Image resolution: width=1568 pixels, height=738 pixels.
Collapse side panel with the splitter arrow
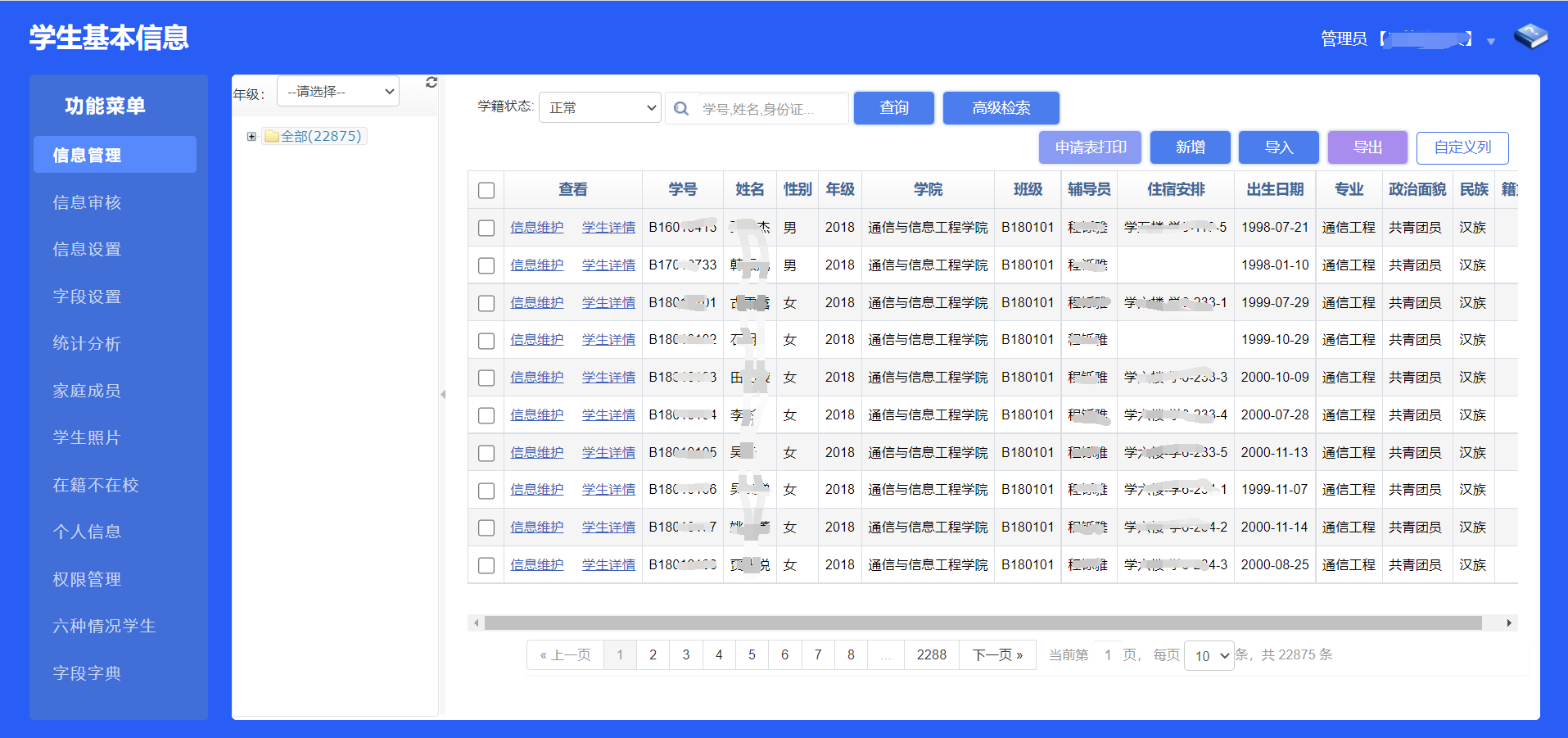coord(443,394)
